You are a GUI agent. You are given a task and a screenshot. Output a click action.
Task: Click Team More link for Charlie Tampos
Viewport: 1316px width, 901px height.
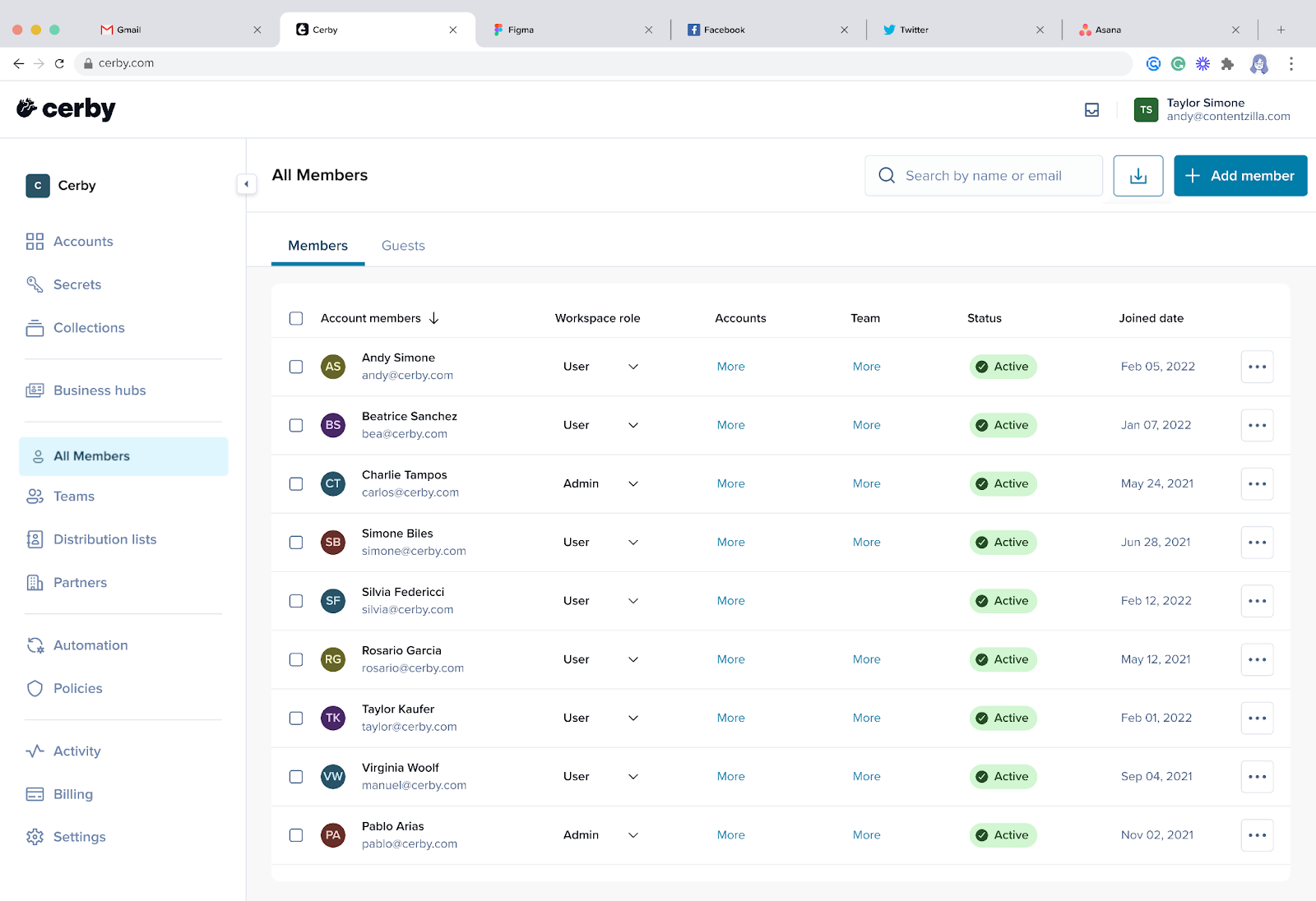[x=866, y=483]
